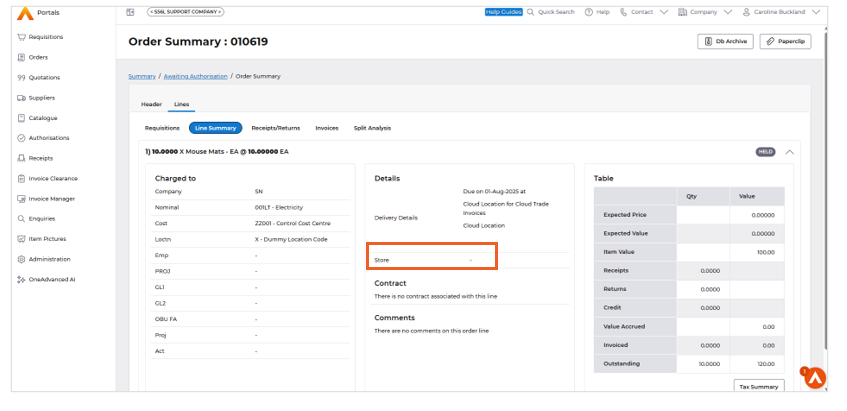Select the Invoices sub-tab
847x411 pixels.
pos(327,129)
